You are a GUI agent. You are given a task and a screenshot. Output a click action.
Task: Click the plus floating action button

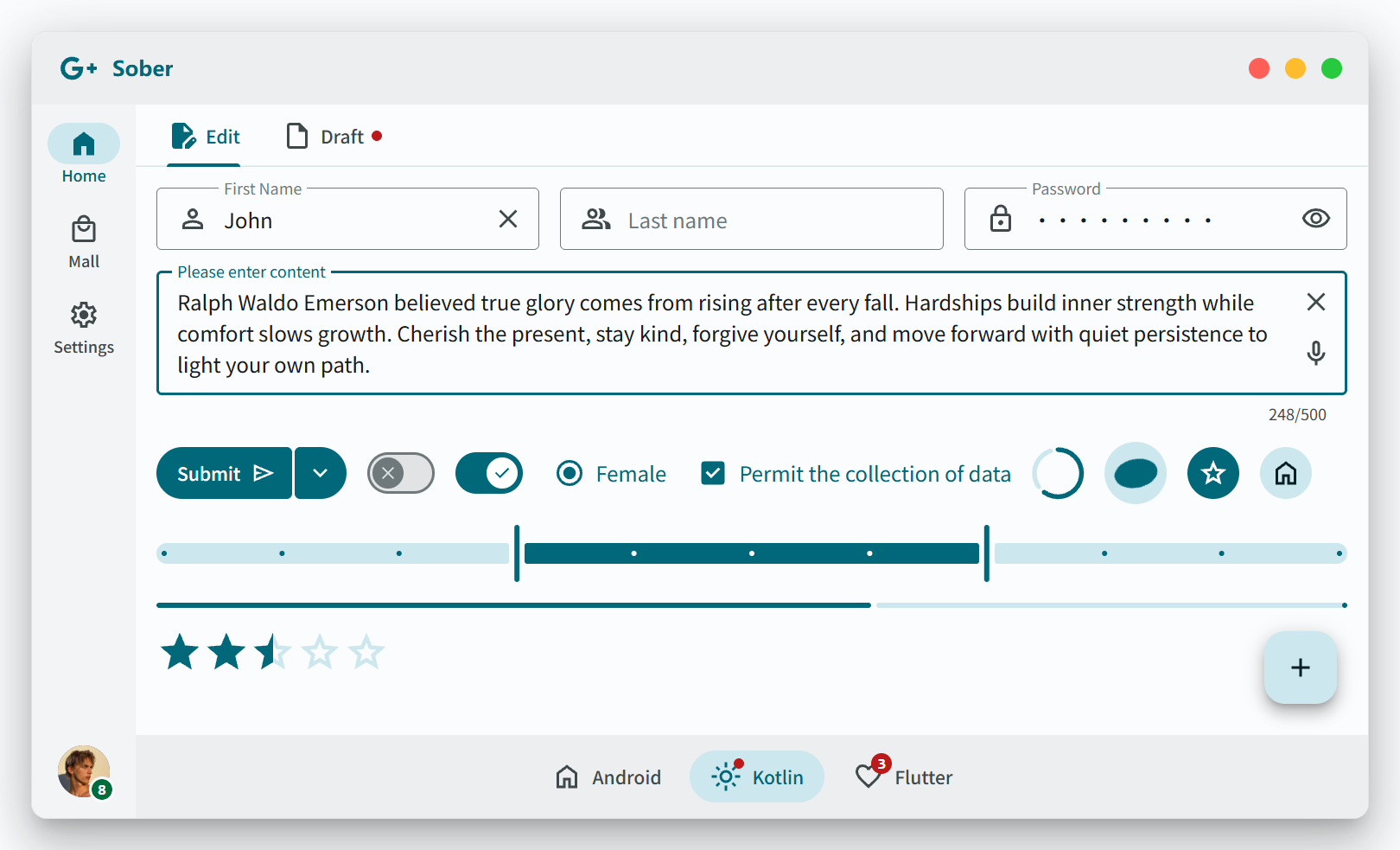point(1300,668)
